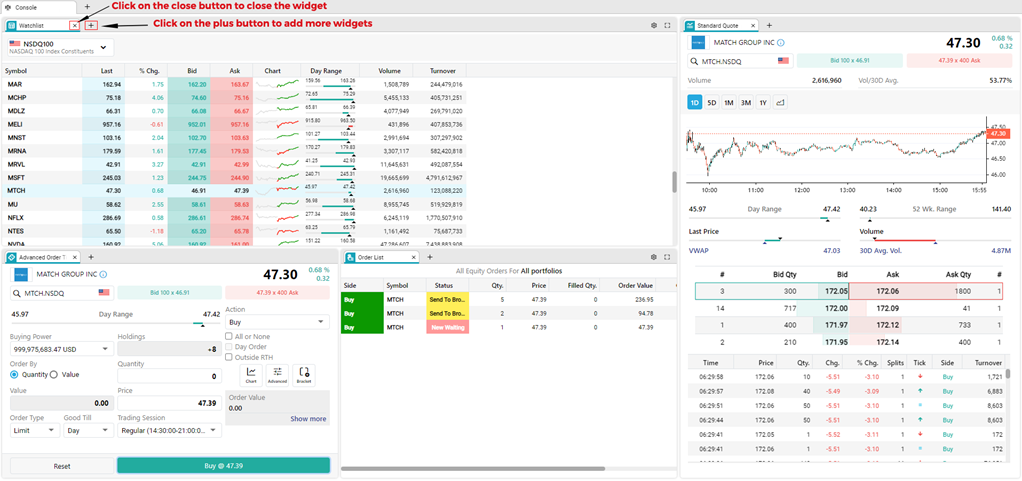1022x481 pixels.
Task: Select the Value radio button under Order By
Action: 54,375
